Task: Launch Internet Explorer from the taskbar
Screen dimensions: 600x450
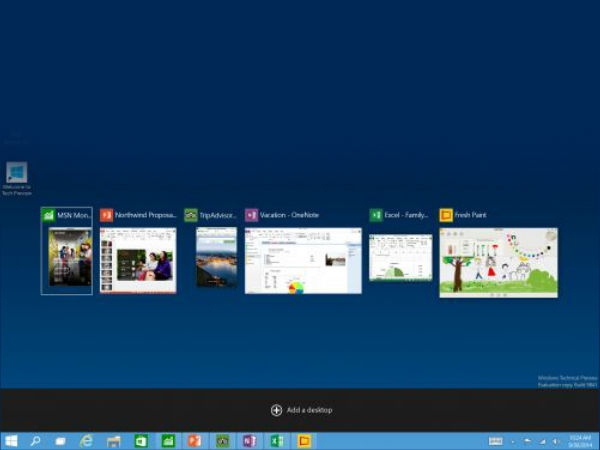Action: (86, 441)
